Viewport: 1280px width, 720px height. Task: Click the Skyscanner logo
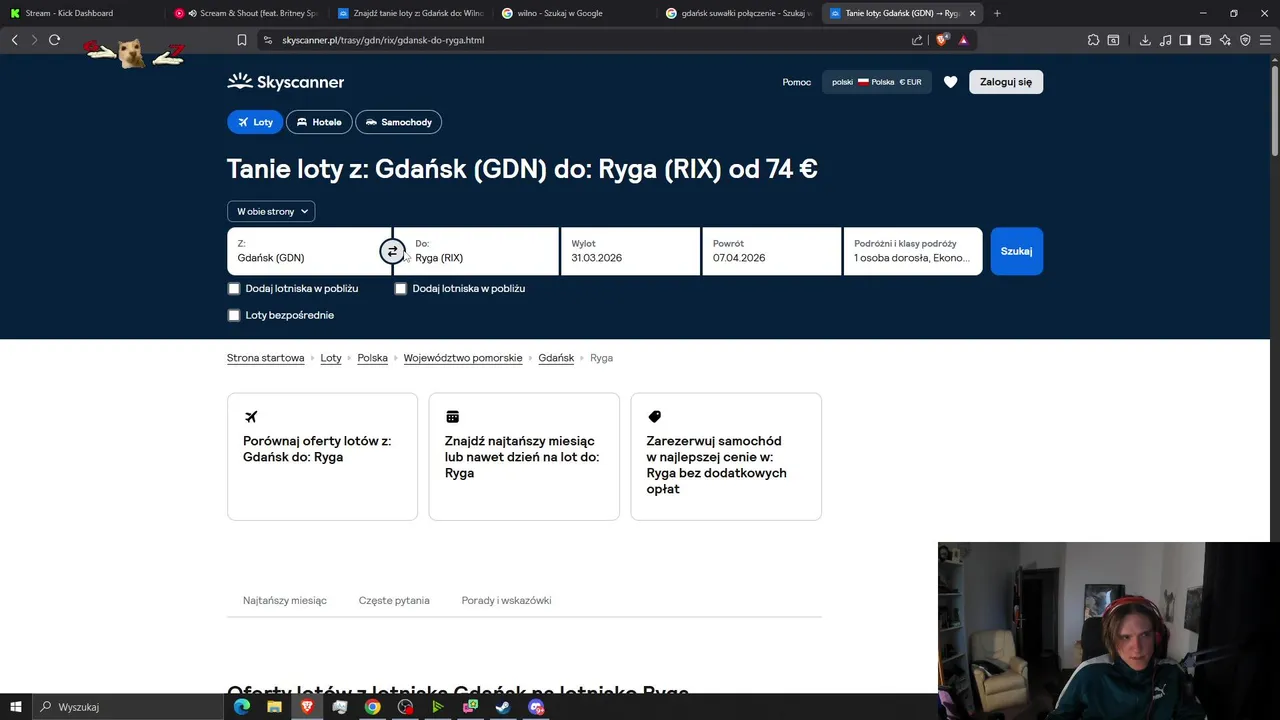[x=286, y=82]
